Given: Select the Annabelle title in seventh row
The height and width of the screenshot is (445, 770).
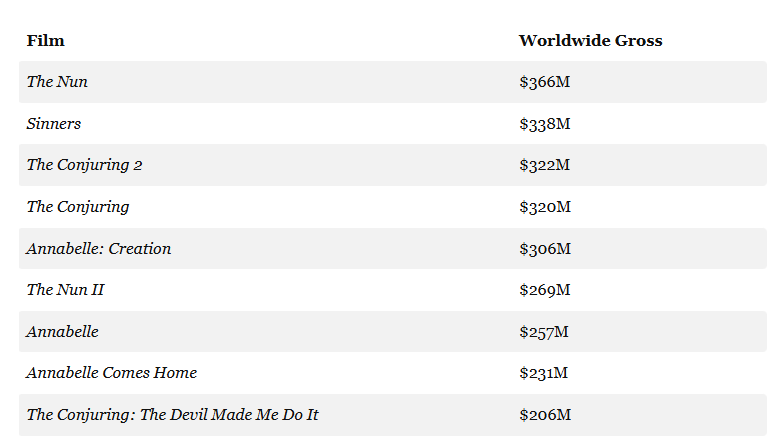Looking at the screenshot, I should 63,331.
